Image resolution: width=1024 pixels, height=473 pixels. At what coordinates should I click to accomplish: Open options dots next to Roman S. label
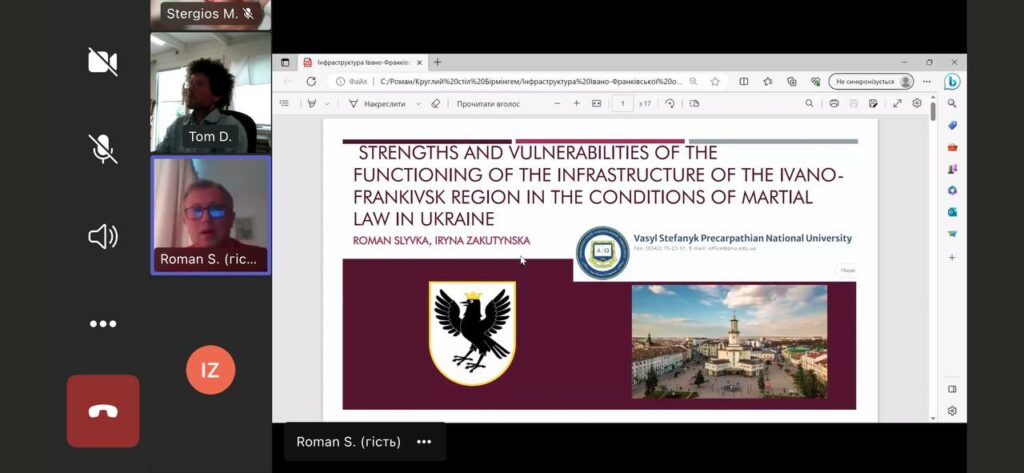423,442
